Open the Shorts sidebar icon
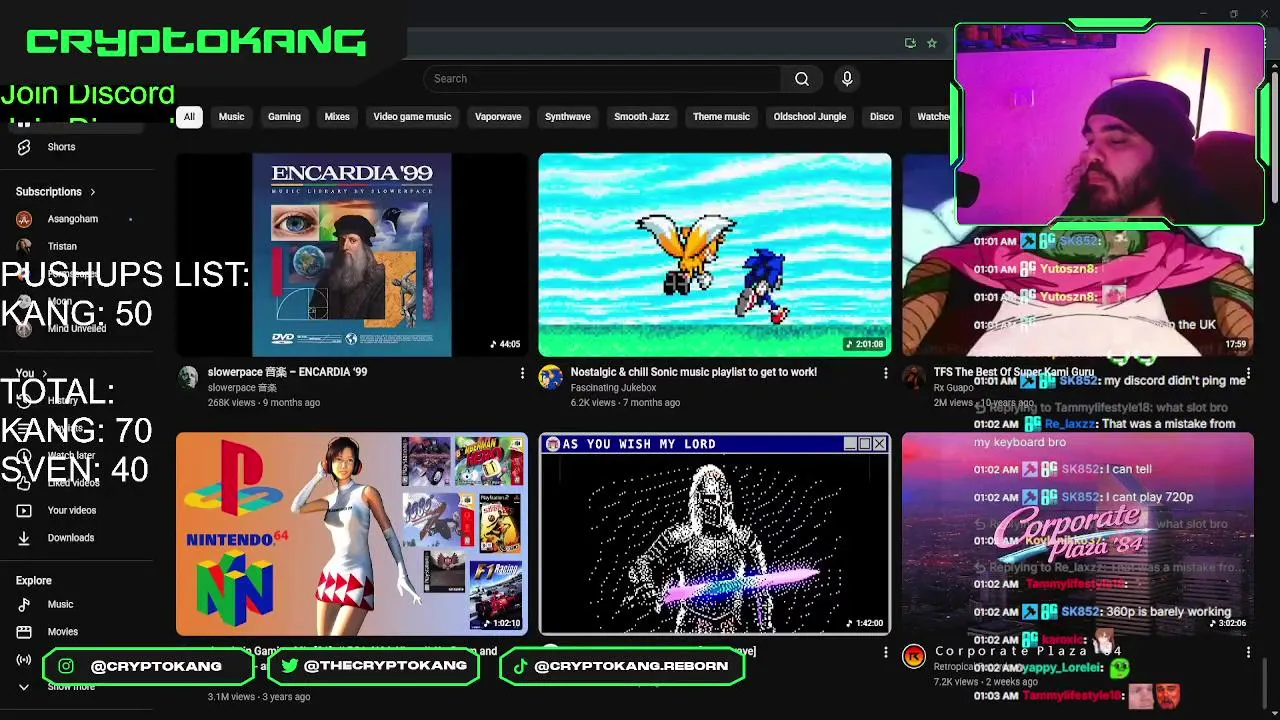This screenshot has width=1280, height=720. pos(24,147)
